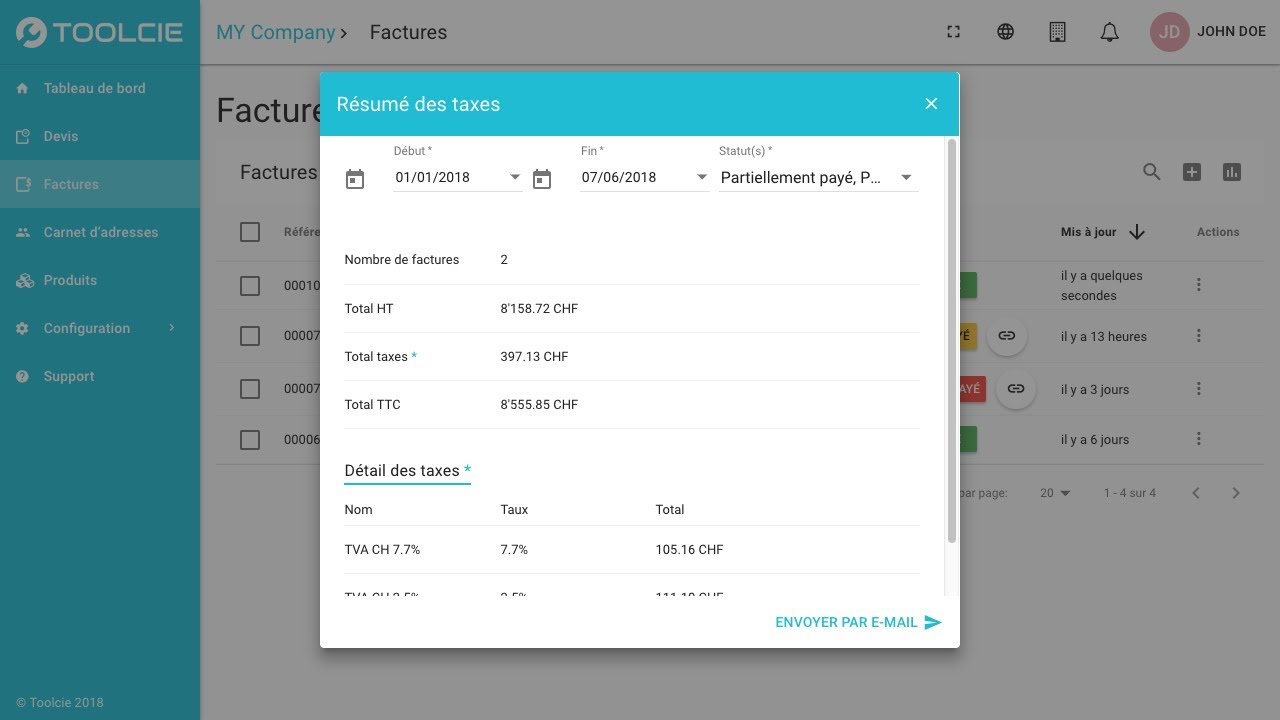
Task: Open the language globe icon
Action: (1005, 32)
